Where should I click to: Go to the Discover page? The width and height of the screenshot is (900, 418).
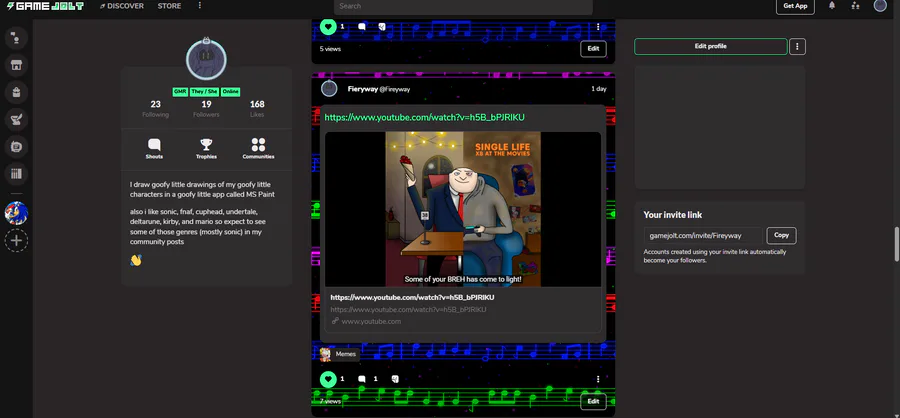point(122,6)
